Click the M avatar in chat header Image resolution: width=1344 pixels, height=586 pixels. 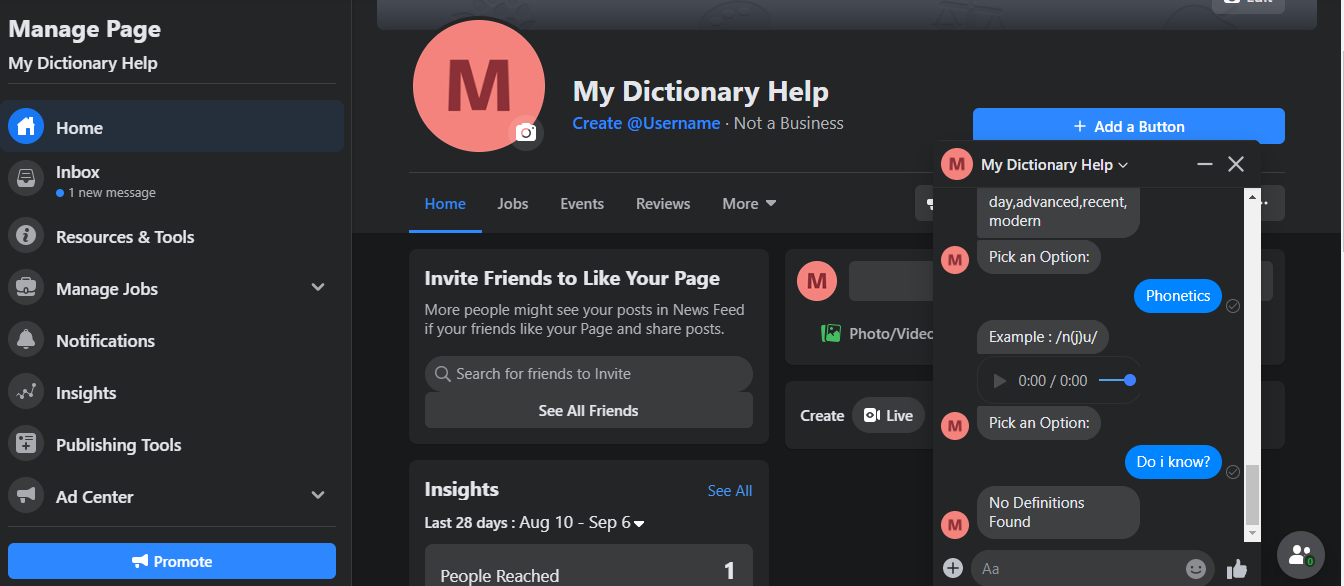pyautogui.click(x=957, y=164)
